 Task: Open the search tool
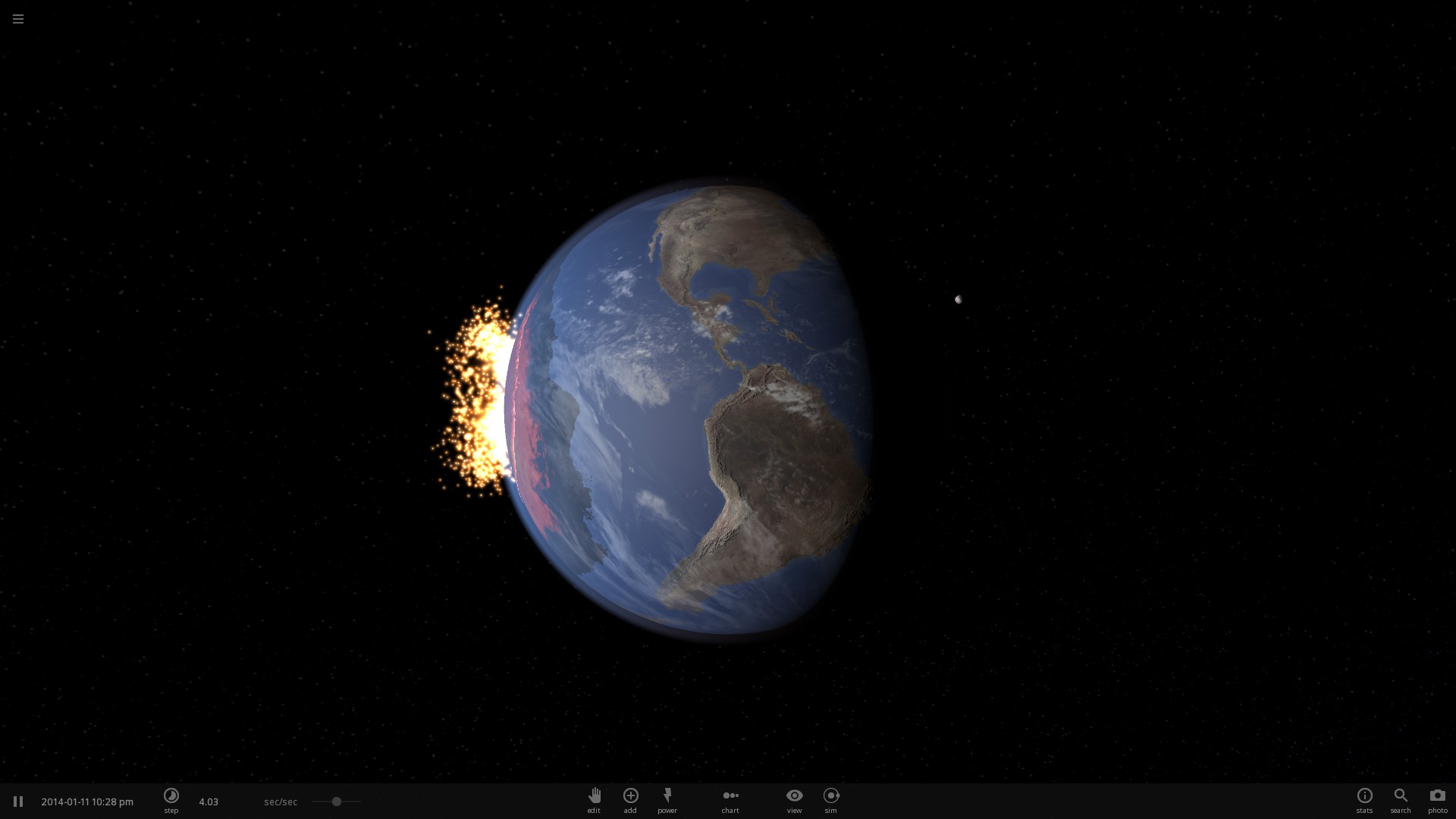[x=1401, y=795]
